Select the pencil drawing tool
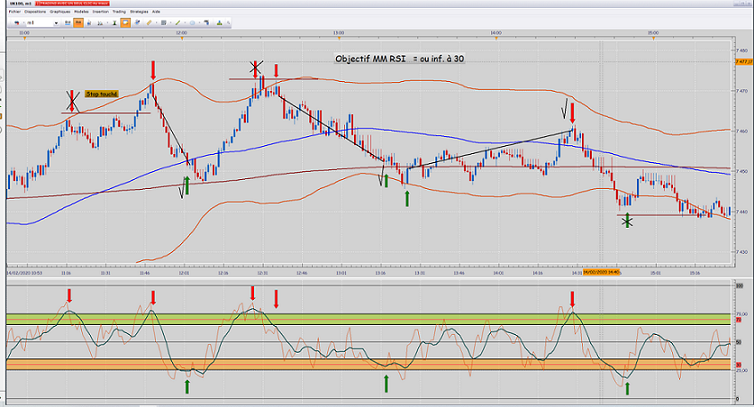 point(149,23)
